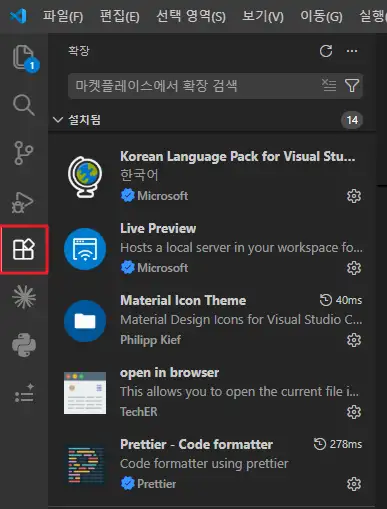The height and width of the screenshot is (509, 387).
Task: Click the Korean Language Pack globe icon
Action: click(x=85, y=177)
